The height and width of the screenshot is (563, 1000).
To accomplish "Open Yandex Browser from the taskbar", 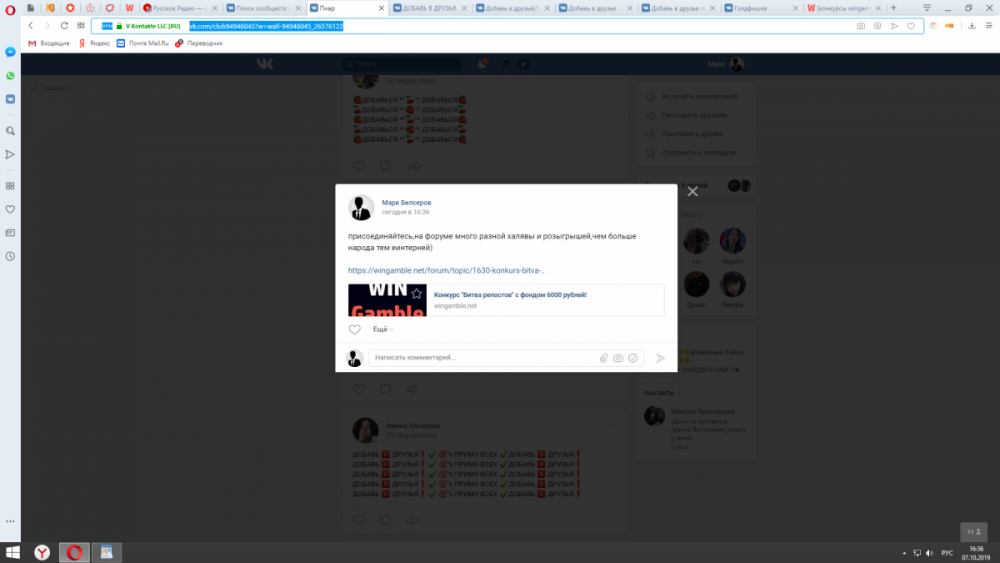I will click(42, 552).
